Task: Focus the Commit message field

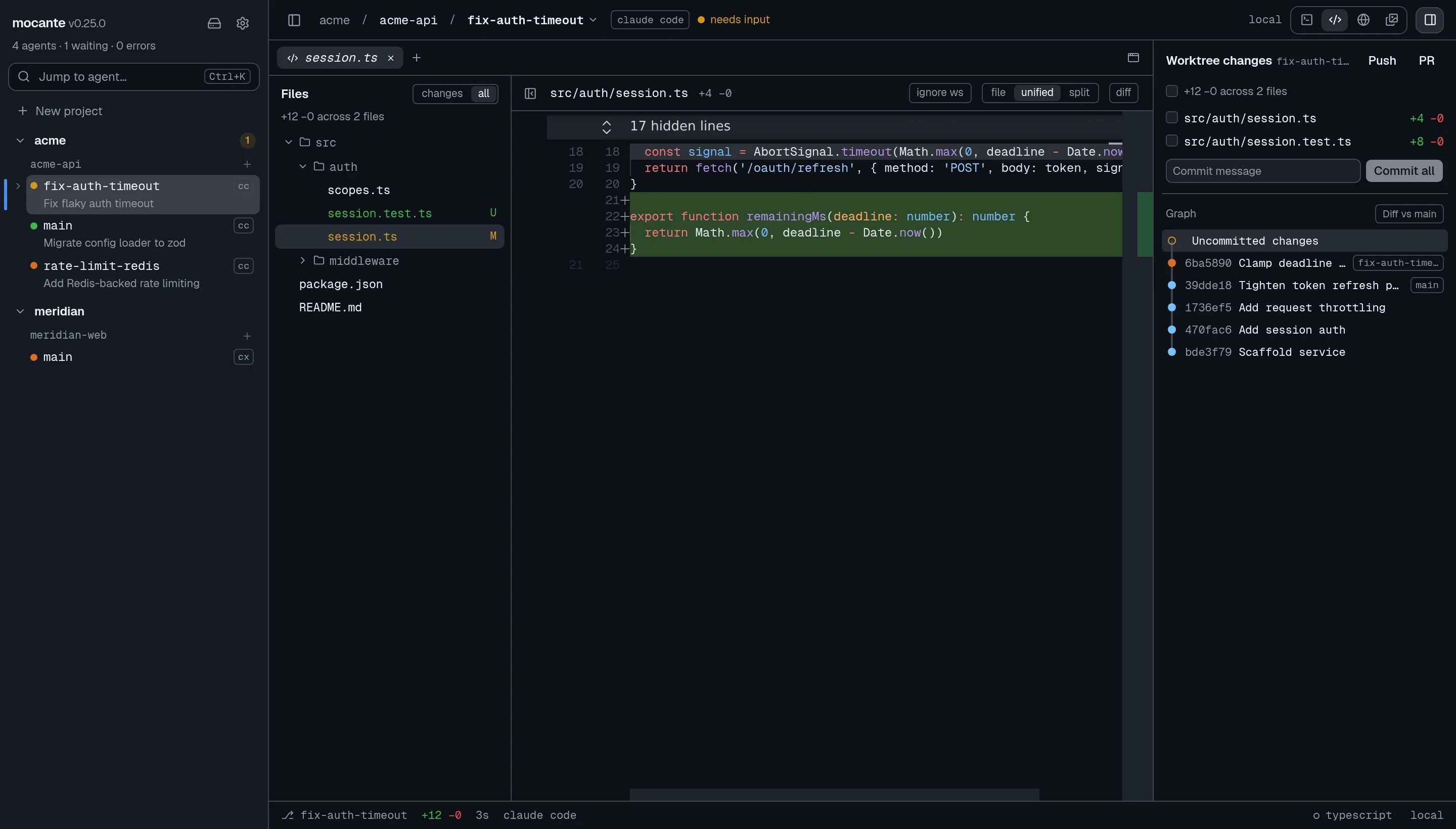Action: (x=1262, y=171)
